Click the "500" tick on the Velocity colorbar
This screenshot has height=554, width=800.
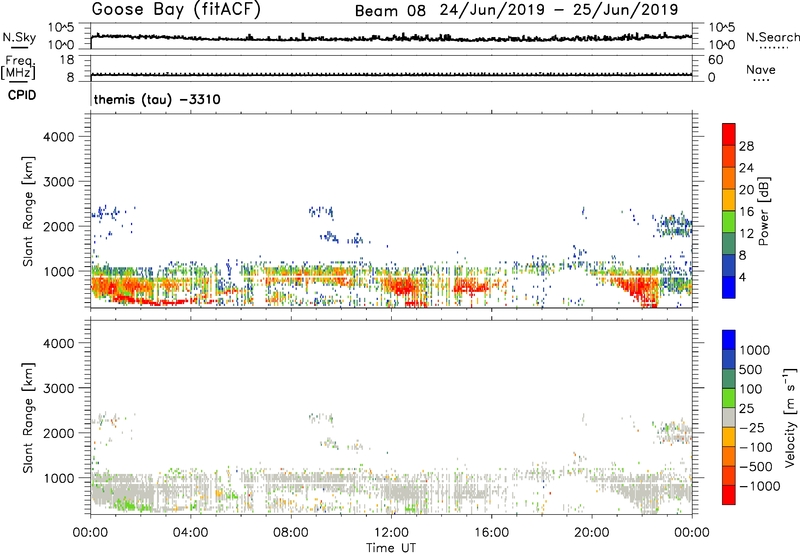point(751,370)
